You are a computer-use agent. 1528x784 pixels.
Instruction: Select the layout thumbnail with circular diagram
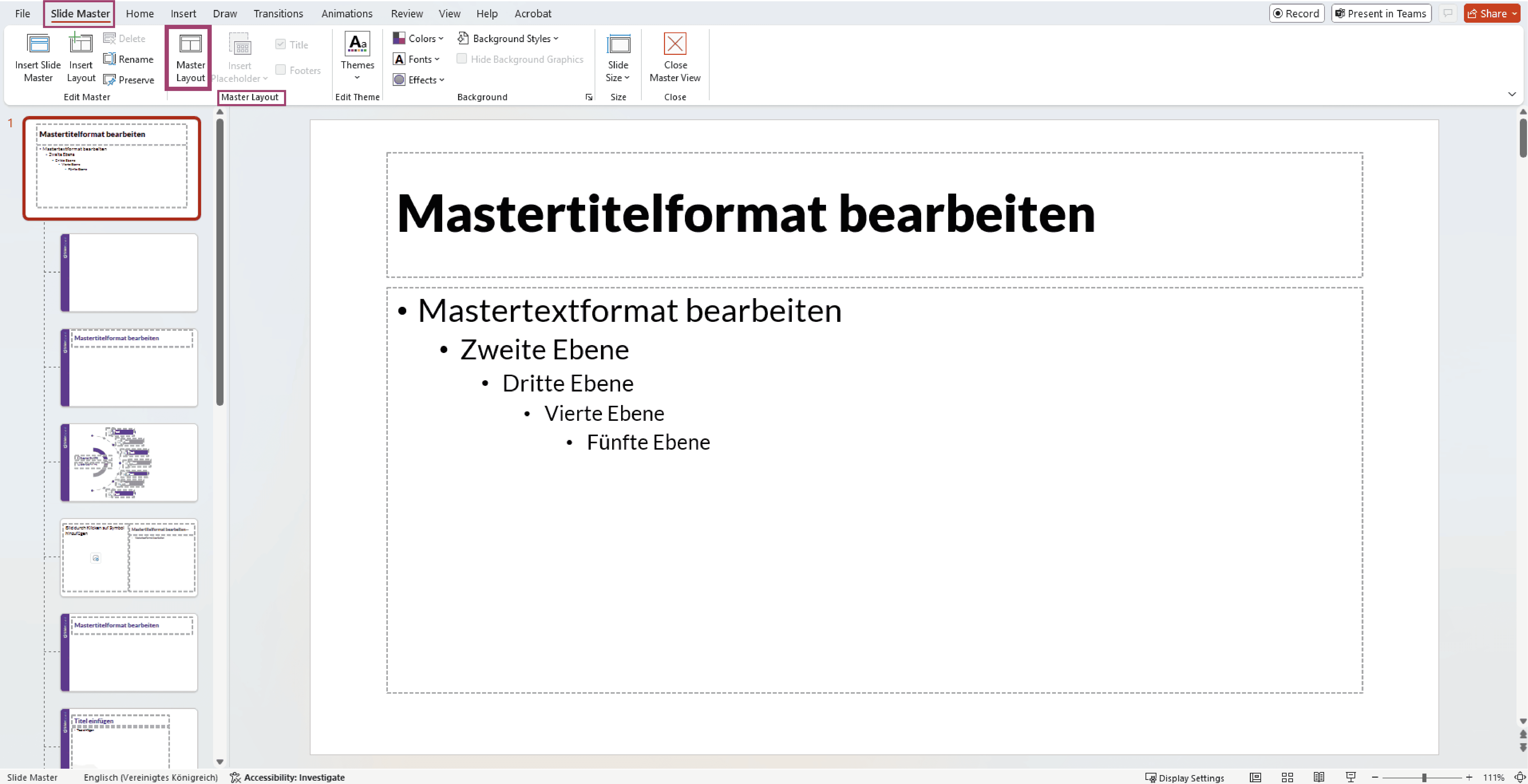pyautogui.click(x=129, y=463)
